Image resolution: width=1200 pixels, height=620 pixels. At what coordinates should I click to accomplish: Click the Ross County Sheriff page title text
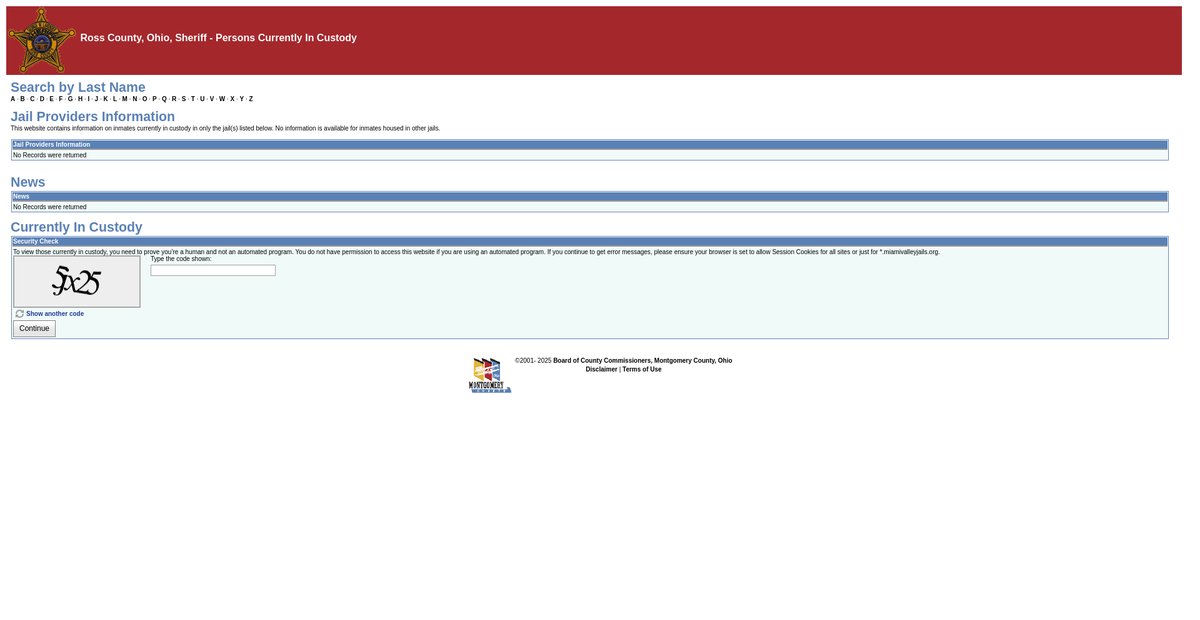point(218,38)
